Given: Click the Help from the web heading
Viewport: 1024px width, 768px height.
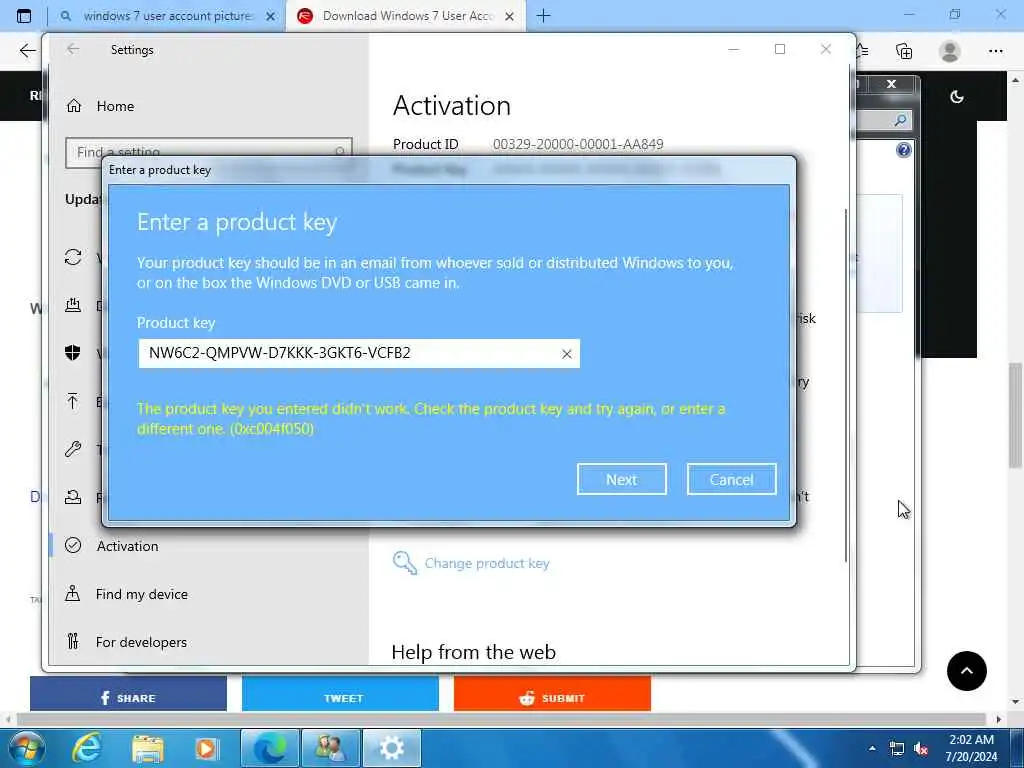Looking at the screenshot, I should [473, 652].
